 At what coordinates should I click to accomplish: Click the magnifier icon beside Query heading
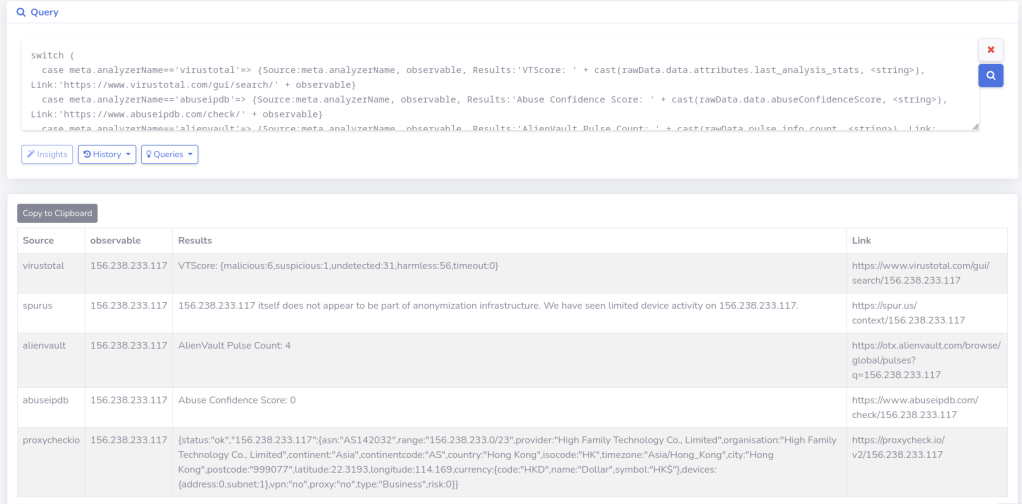click(x=20, y=13)
